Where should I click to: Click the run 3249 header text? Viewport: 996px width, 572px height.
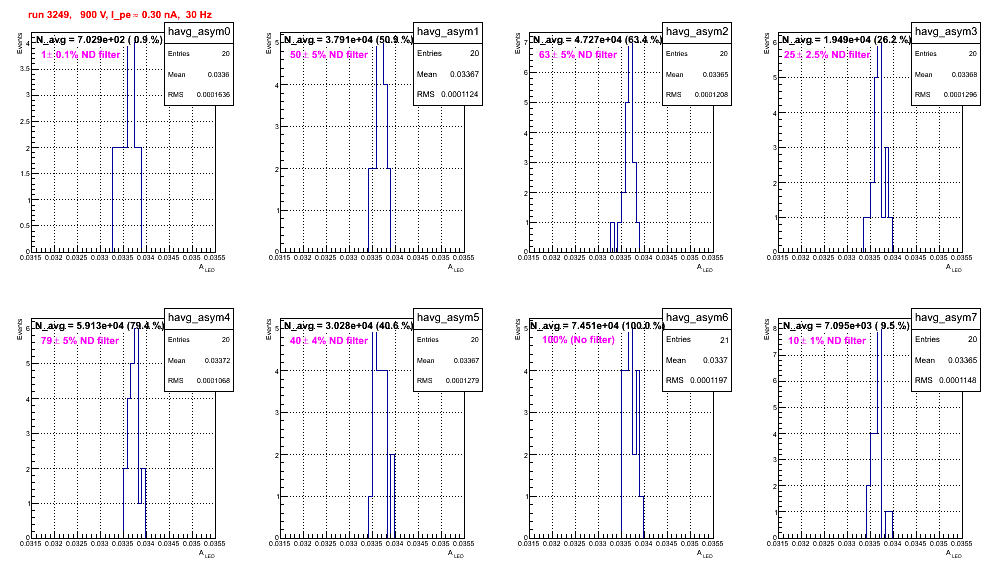[x=120, y=14]
